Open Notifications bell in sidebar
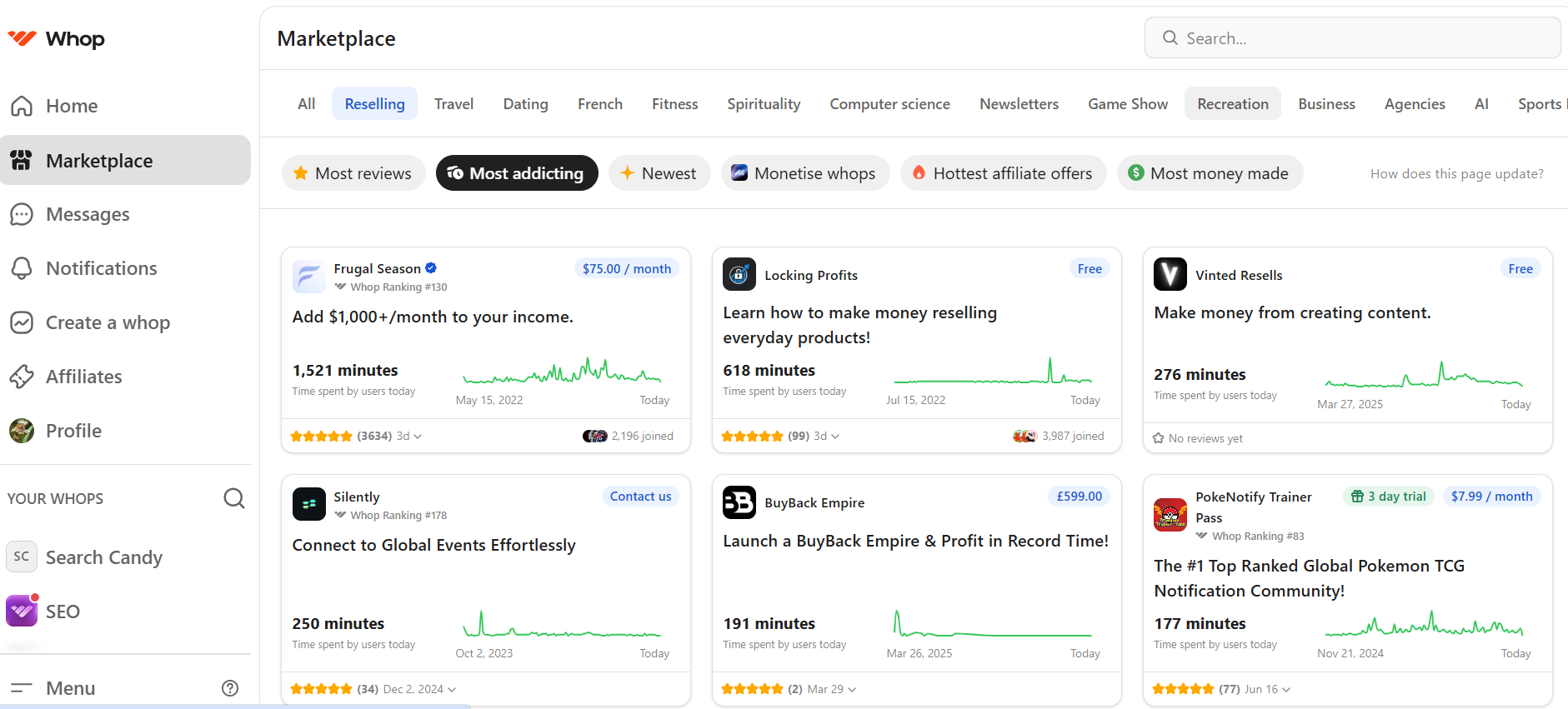Screen dimensions: 1568x709 pyautogui.click(x=22, y=268)
